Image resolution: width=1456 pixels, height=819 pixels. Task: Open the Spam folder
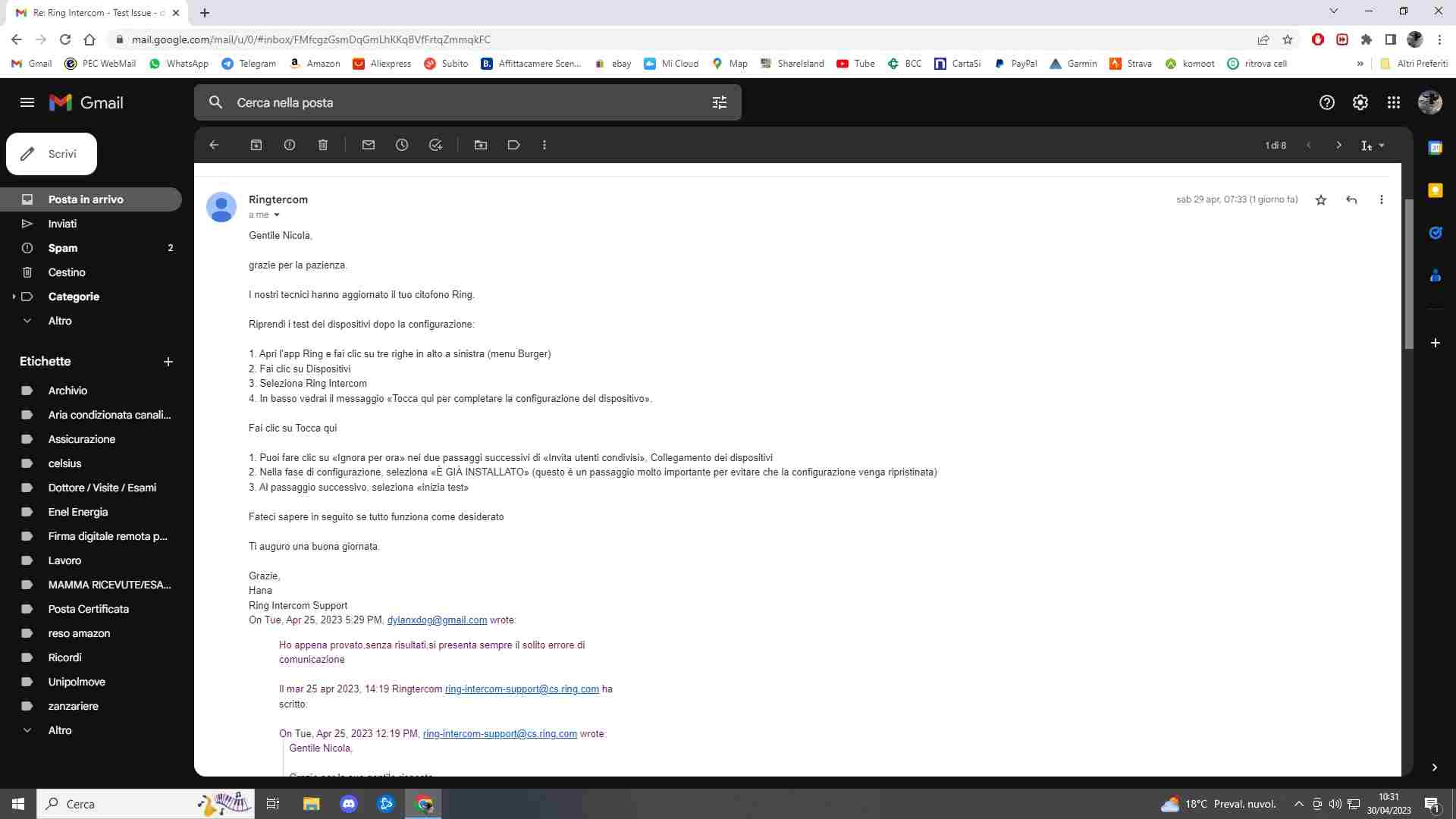(63, 248)
